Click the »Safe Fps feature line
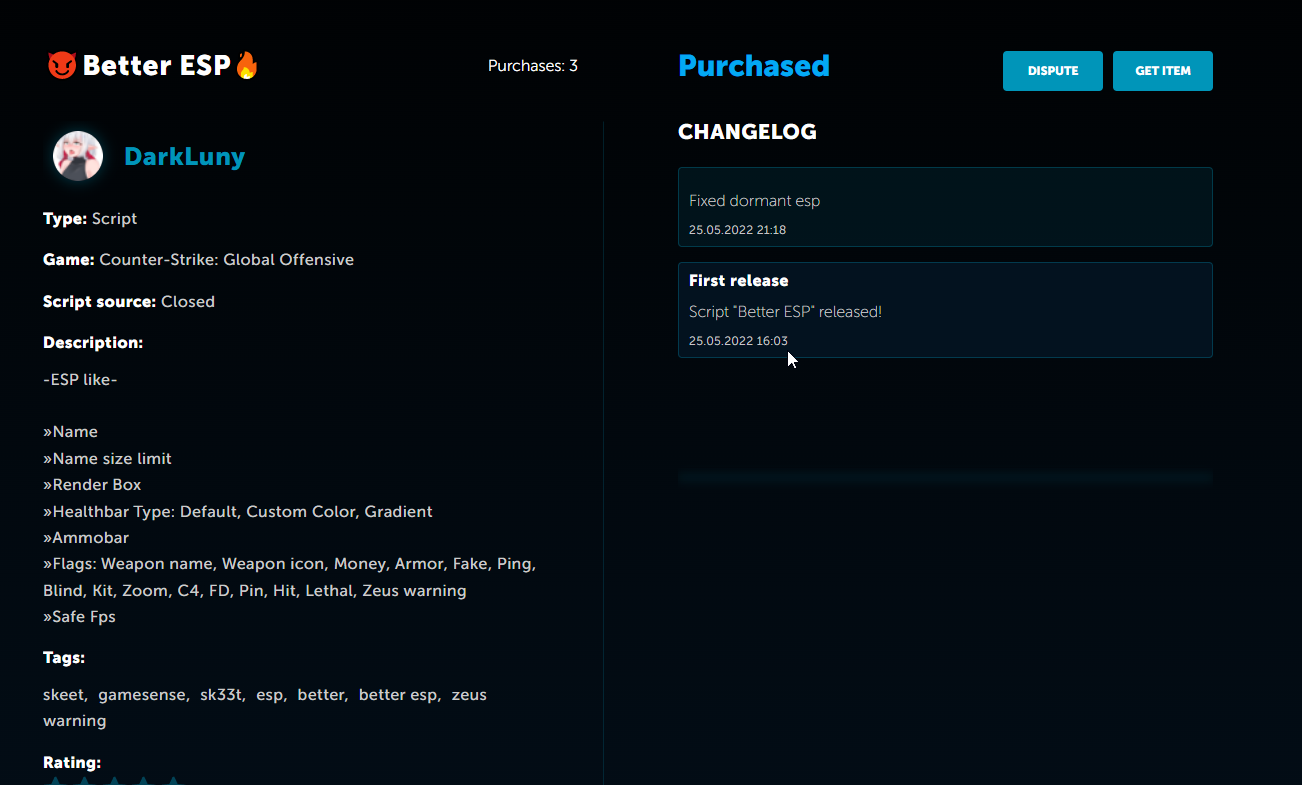The width and height of the screenshot is (1302, 785). pos(79,617)
